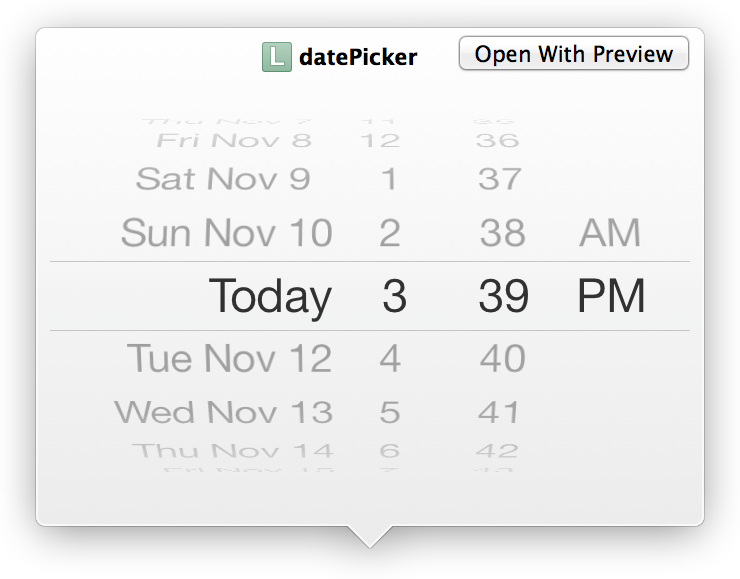Switch to AM in the period wheel
This screenshot has height=579, width=740.
point(610,233)
